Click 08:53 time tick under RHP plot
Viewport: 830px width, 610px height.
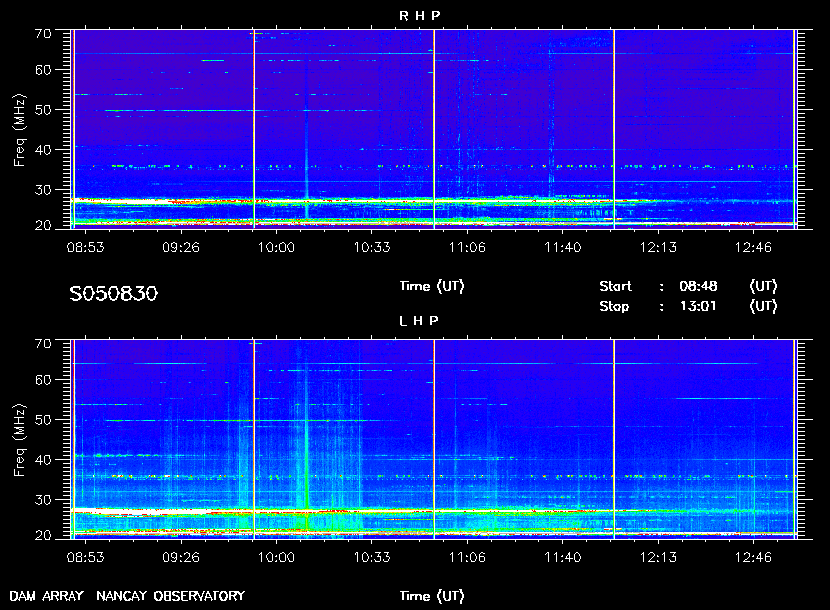tap(85, 247)
